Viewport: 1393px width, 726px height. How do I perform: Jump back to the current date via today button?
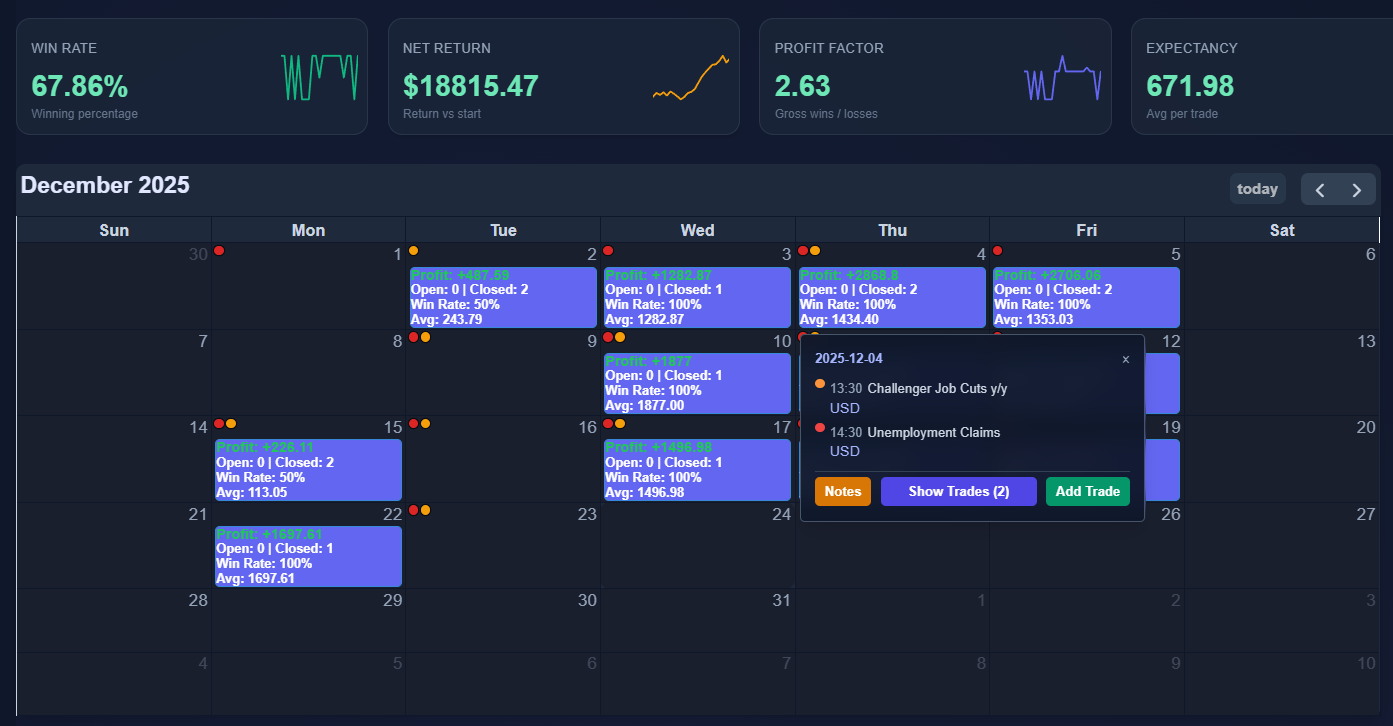coord(1257,188)
